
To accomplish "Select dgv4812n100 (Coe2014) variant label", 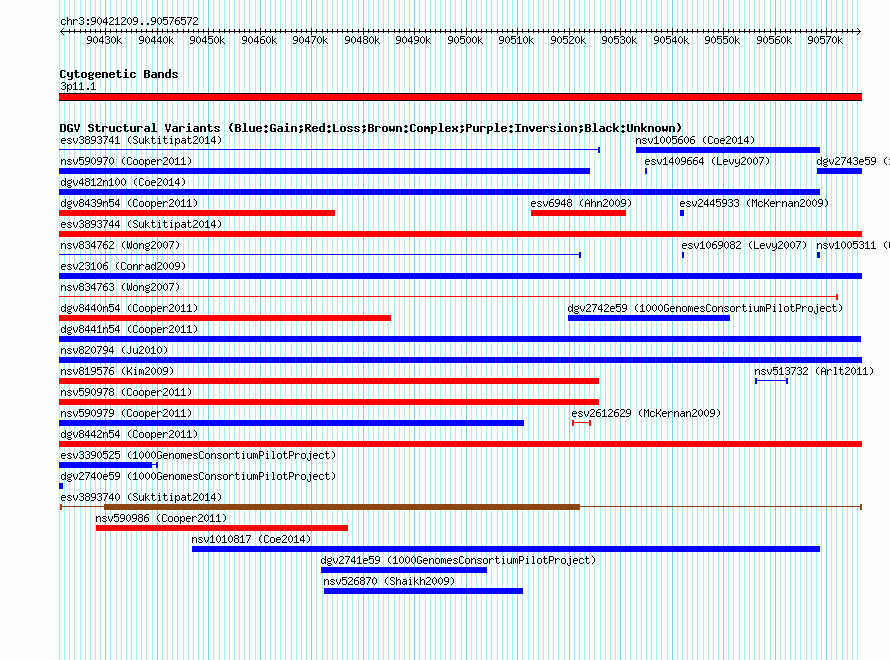I will coord(123,182).
